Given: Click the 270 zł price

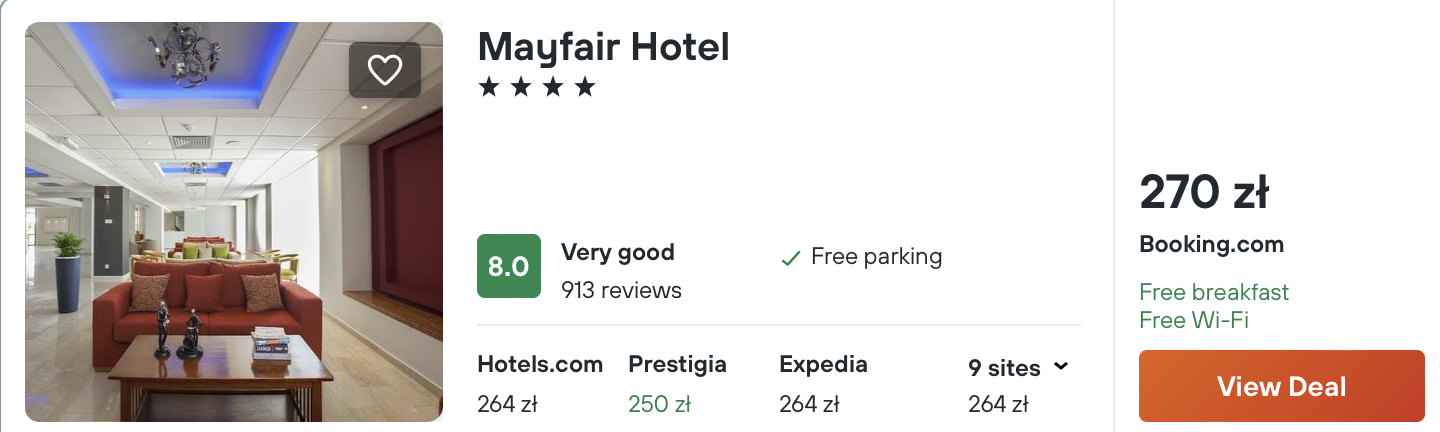Looking at the screenshot, I should tap(1204, 192).
